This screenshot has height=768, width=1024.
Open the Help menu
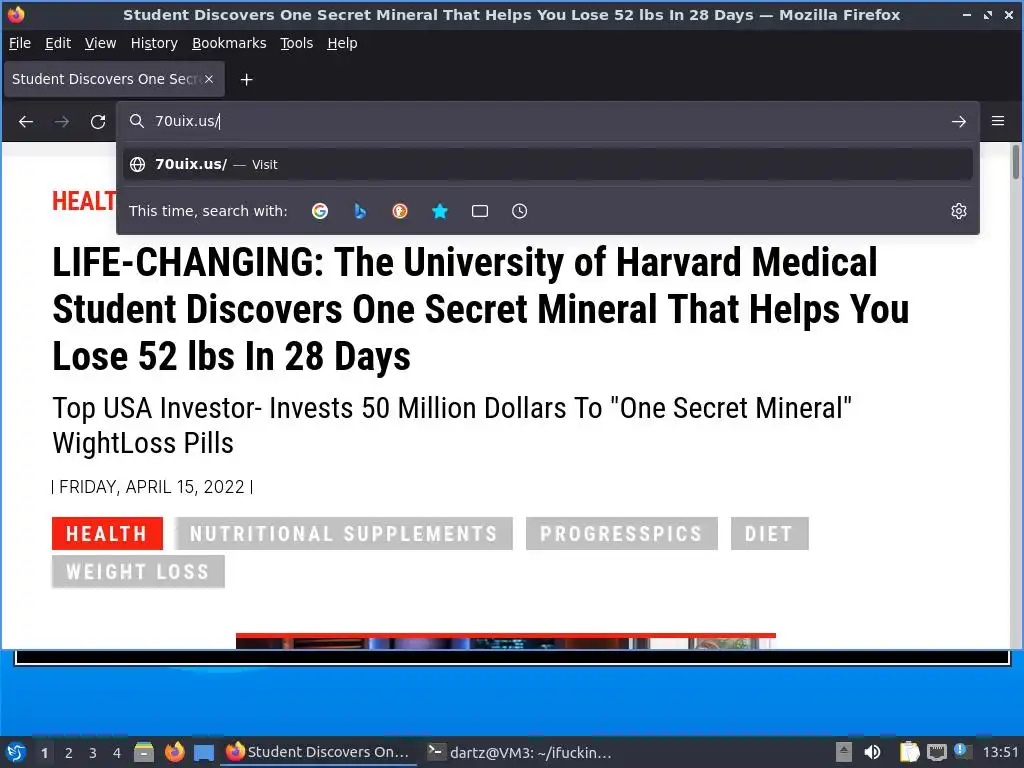point(342,43)
